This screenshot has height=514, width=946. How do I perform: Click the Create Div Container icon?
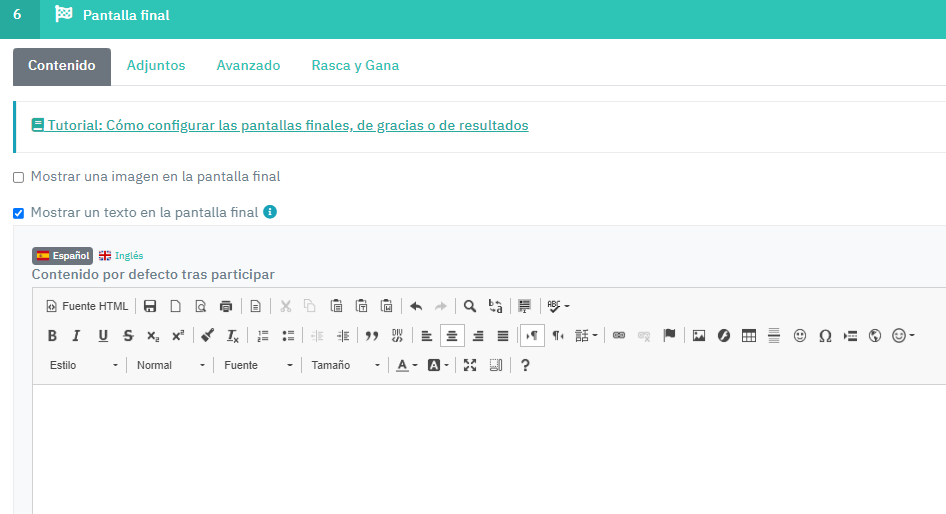pos(397,335)
